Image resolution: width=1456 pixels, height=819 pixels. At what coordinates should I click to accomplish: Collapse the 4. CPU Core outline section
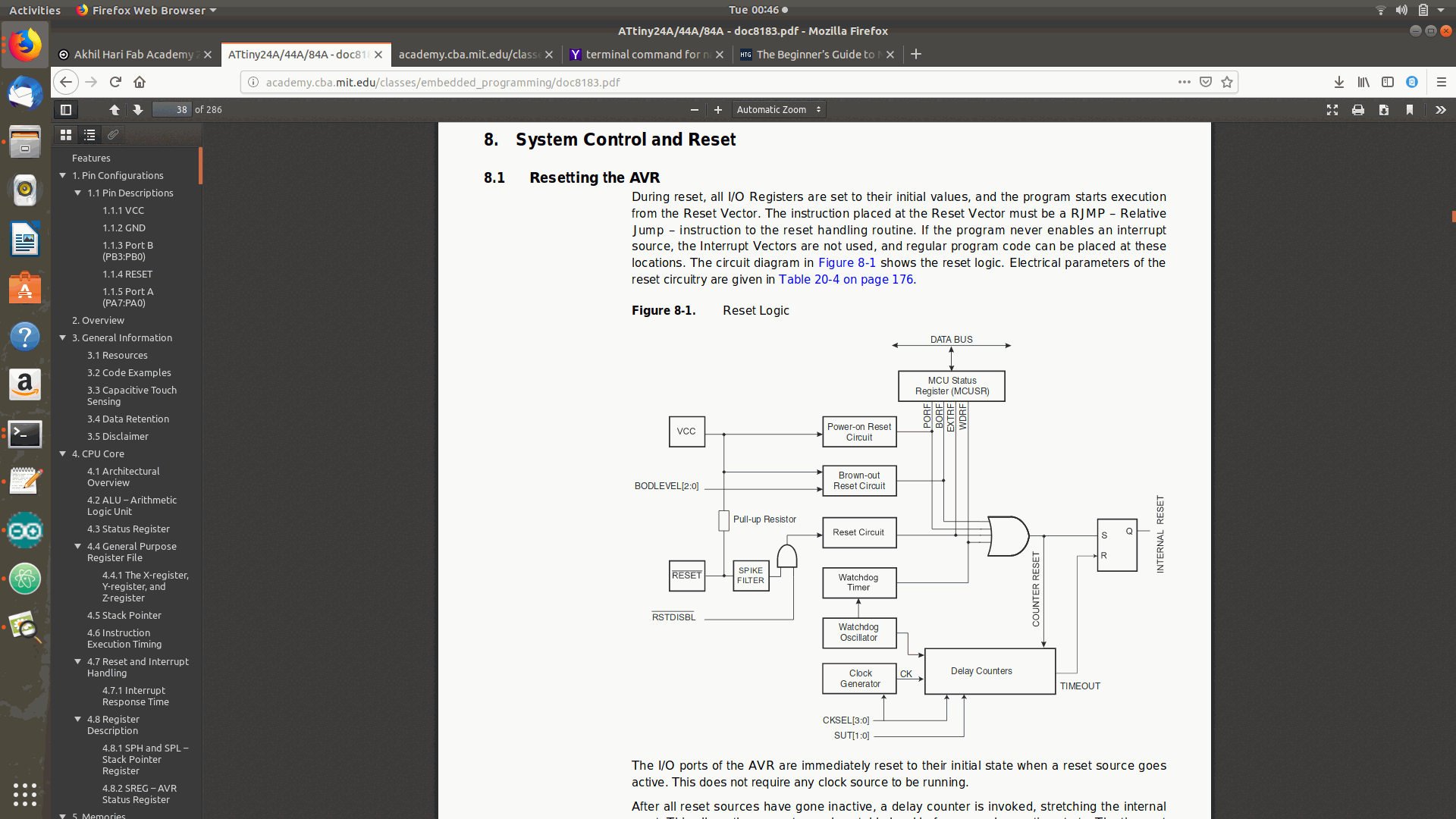pos(63,453)
